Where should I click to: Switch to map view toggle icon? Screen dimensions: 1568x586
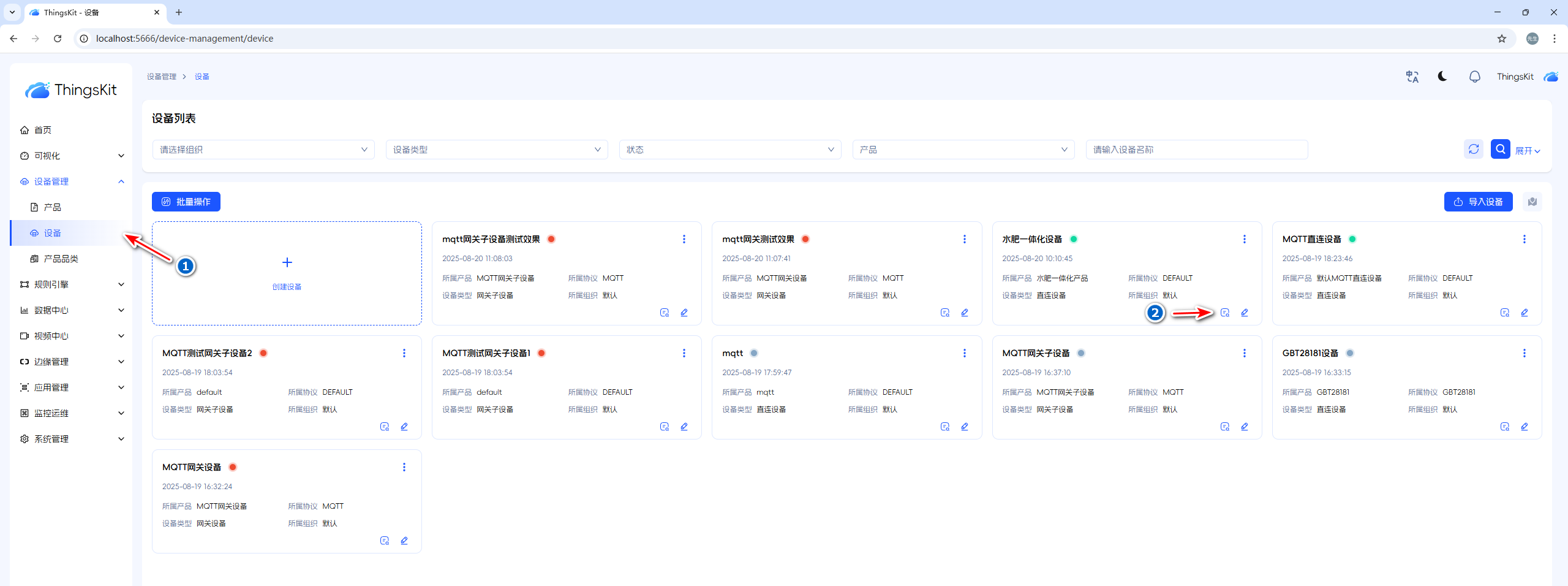pos(1532,202)
